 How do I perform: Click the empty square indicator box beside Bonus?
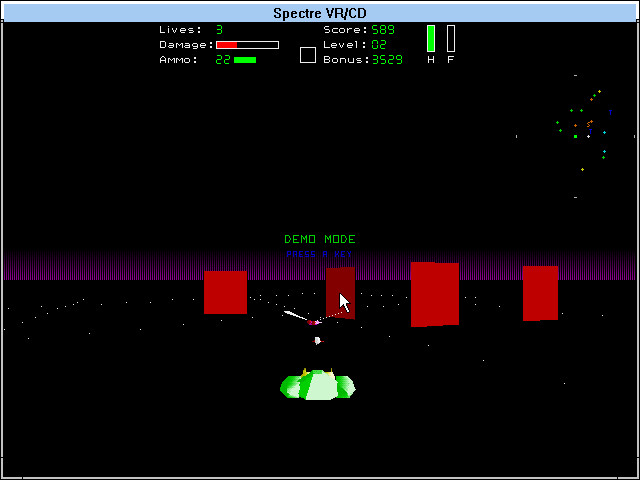[308, 55]
